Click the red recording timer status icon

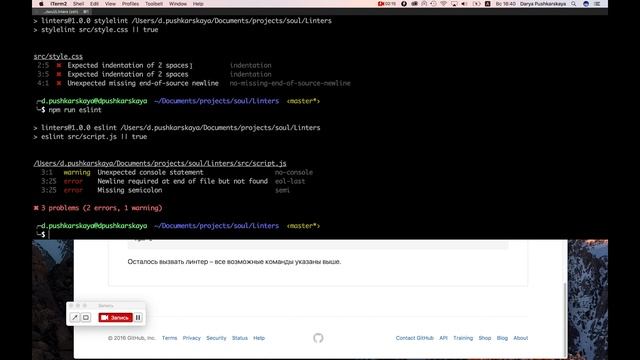coord(387,4)
